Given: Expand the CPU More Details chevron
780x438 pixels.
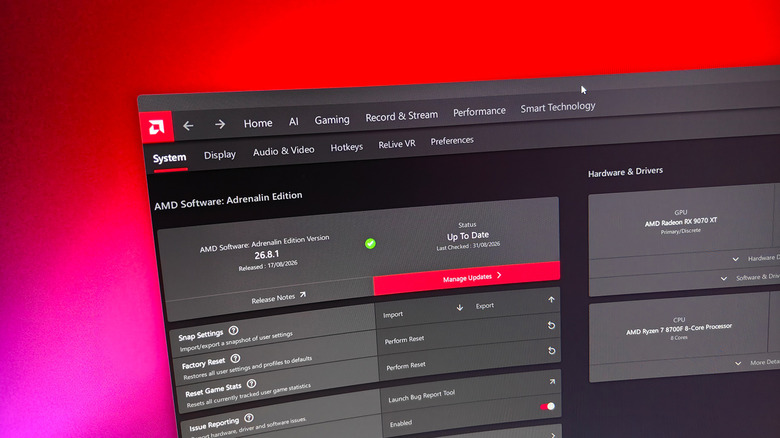Looking at the screenshot, I should (738, 364).
